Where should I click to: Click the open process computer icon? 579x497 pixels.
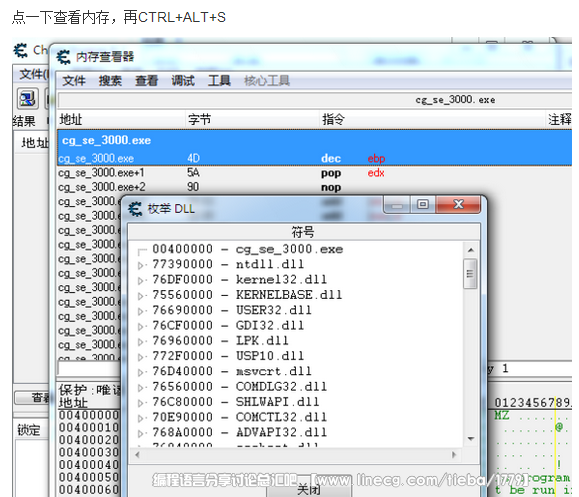coord(28,99)
